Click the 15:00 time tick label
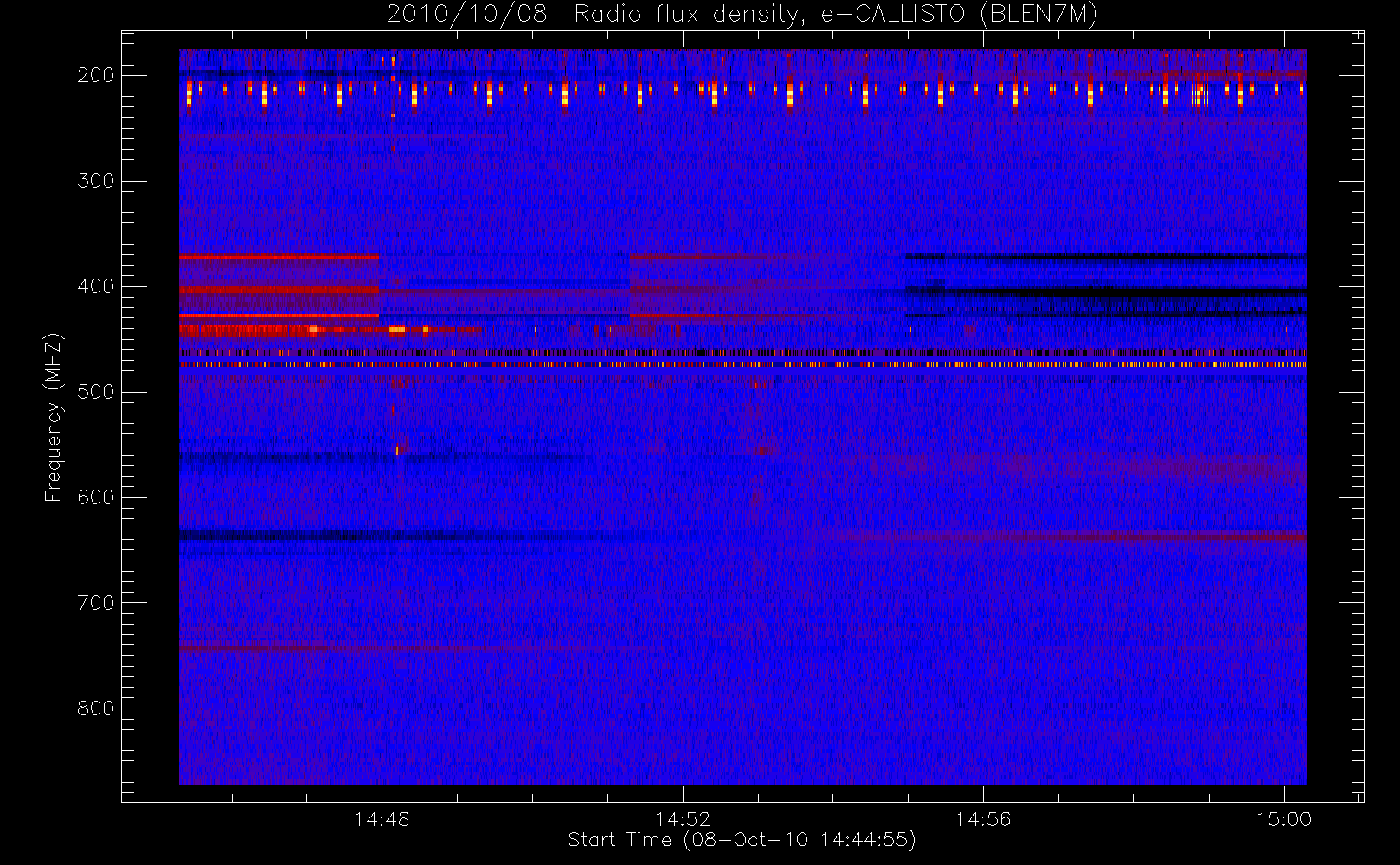 (x=1284, y=819)
